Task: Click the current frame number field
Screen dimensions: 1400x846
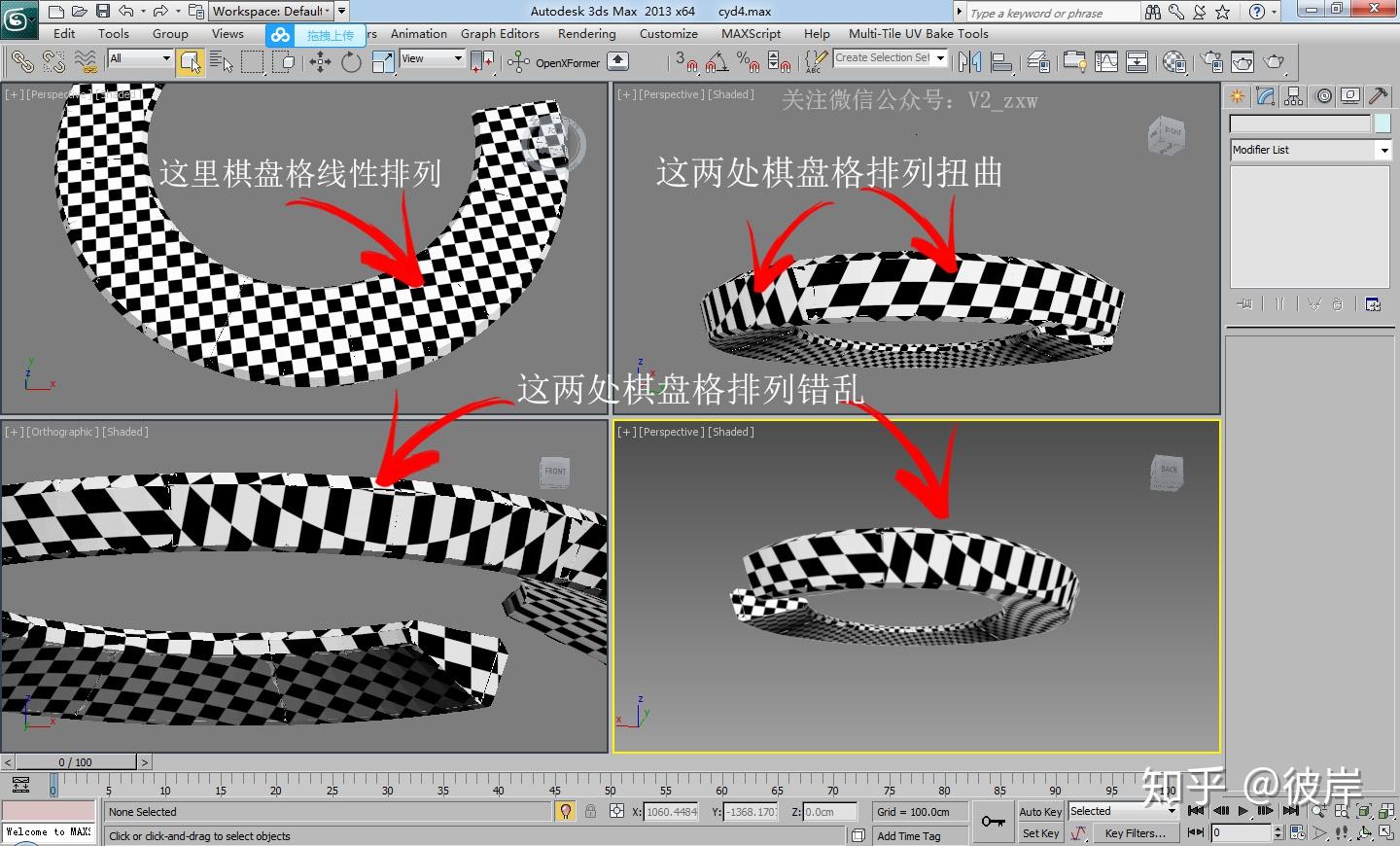Action: (x=1241, y=832)
